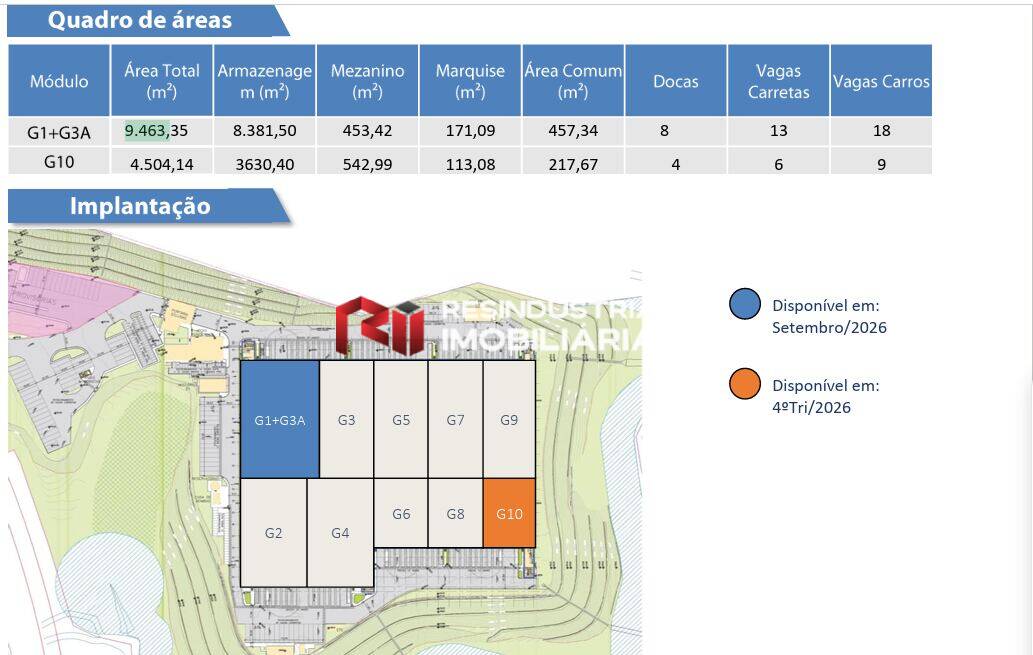The height and width of the screenshot is (655, 1033).
Task: Click the G10 row label in table
Action: click(x=59, y=161)
